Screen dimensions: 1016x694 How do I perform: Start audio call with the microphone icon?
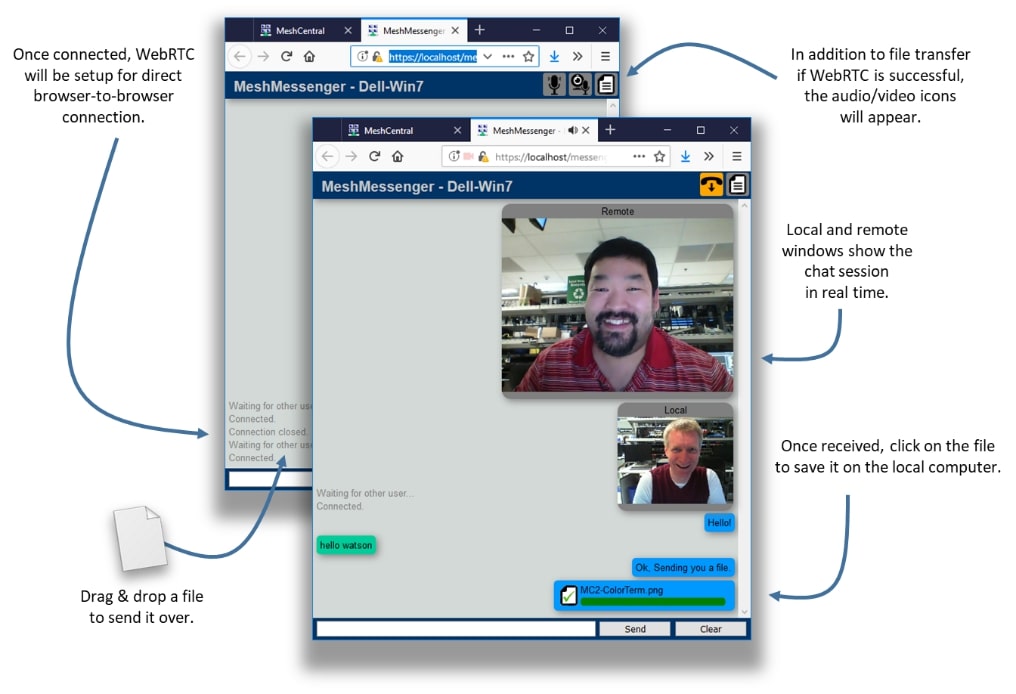point(554,85)
